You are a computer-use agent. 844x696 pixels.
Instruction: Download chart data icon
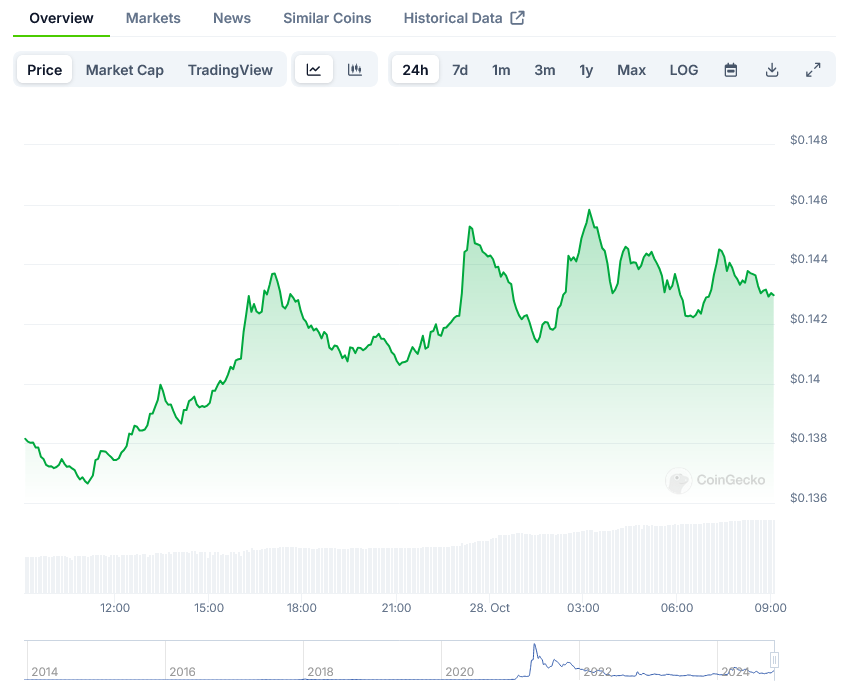[772, 70]
